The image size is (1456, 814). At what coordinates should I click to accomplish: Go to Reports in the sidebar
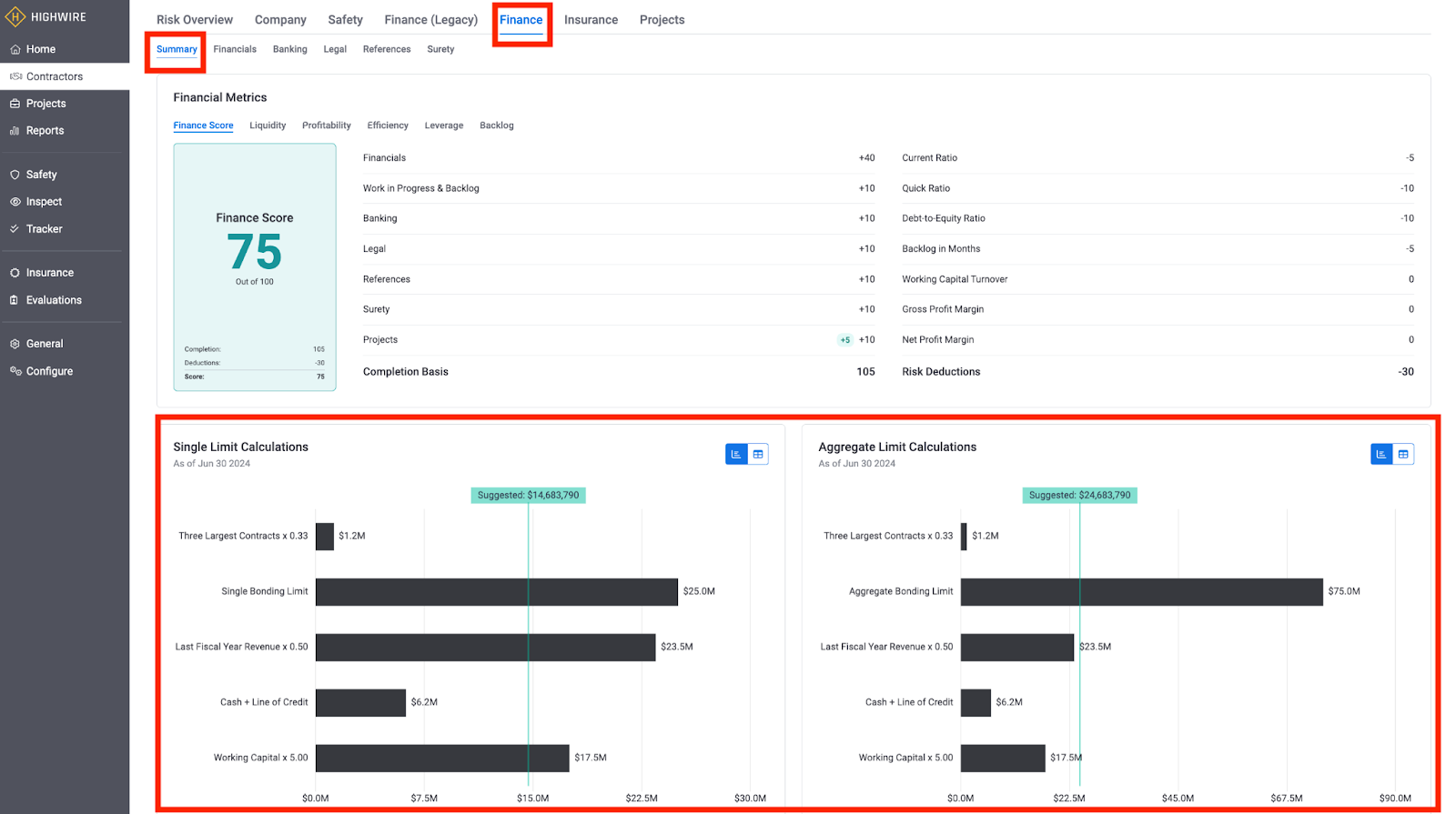pyautogui.click(x=45, y=131)
